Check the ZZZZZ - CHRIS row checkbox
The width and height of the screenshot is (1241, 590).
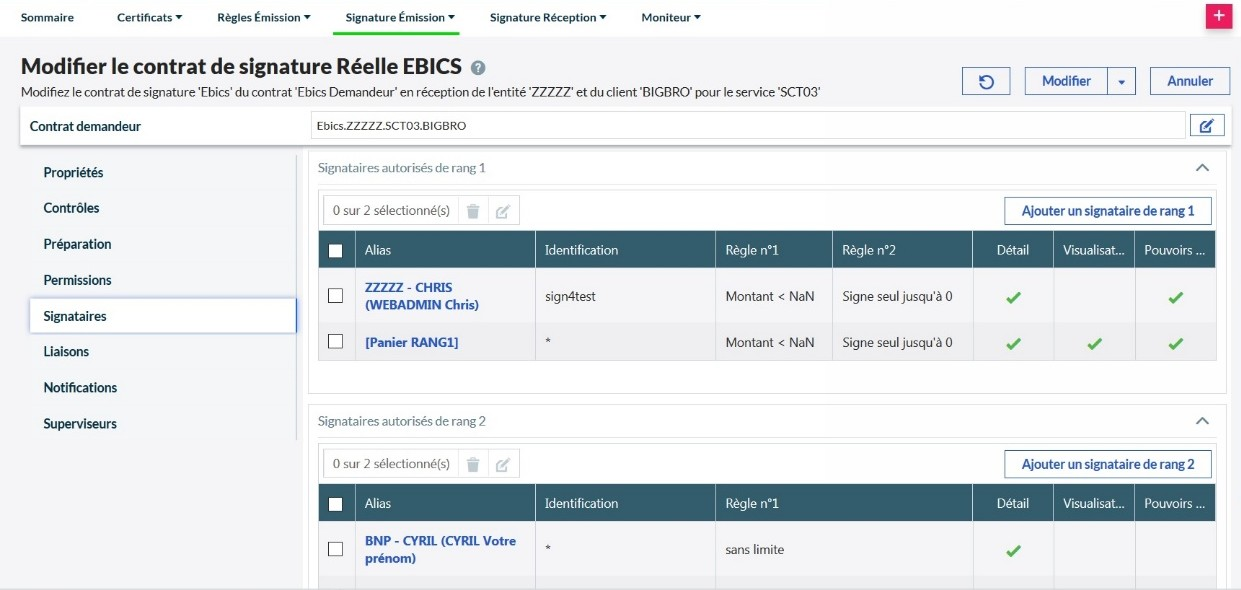click(336, 296)
